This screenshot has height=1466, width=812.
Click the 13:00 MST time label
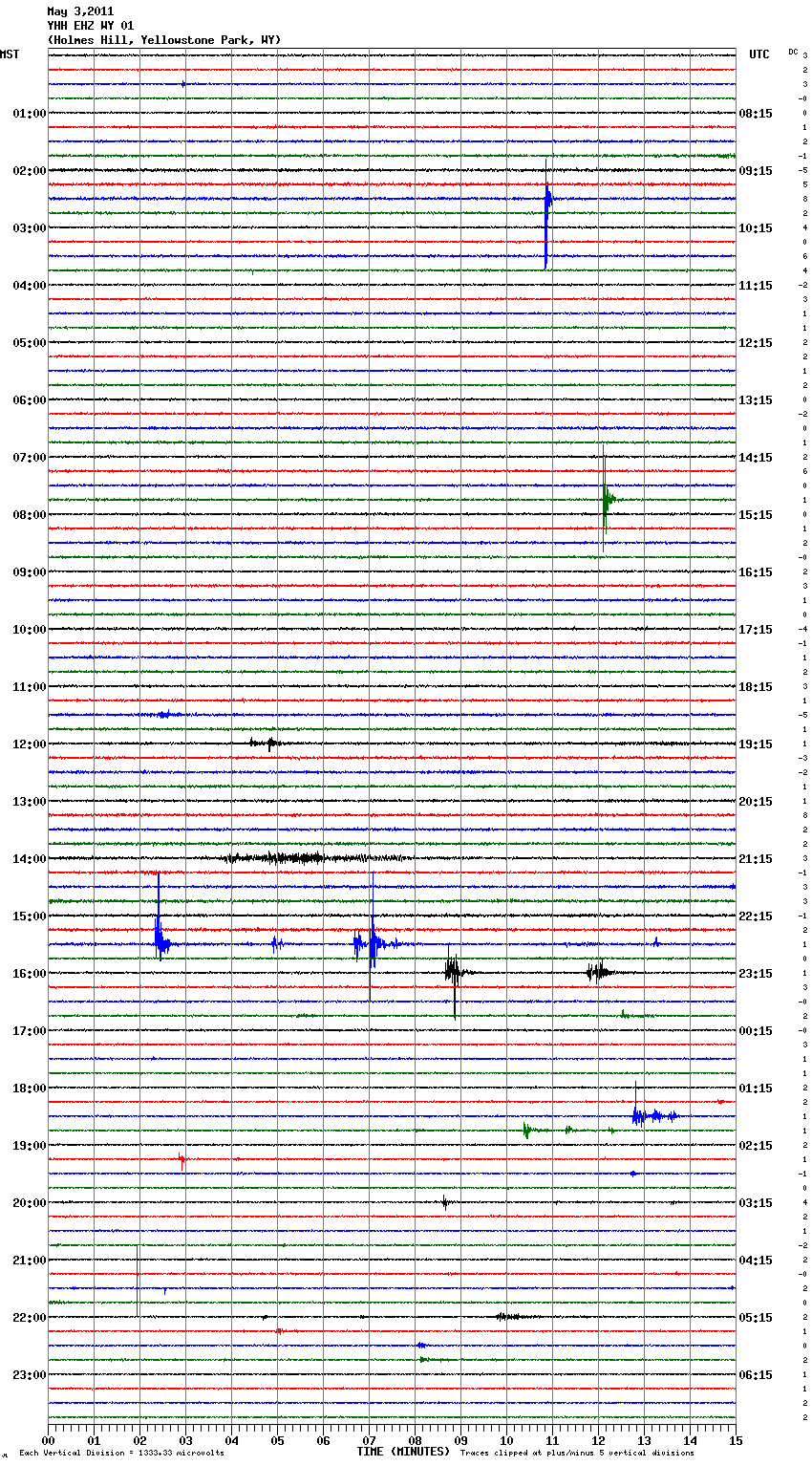[x=30, y=802]
